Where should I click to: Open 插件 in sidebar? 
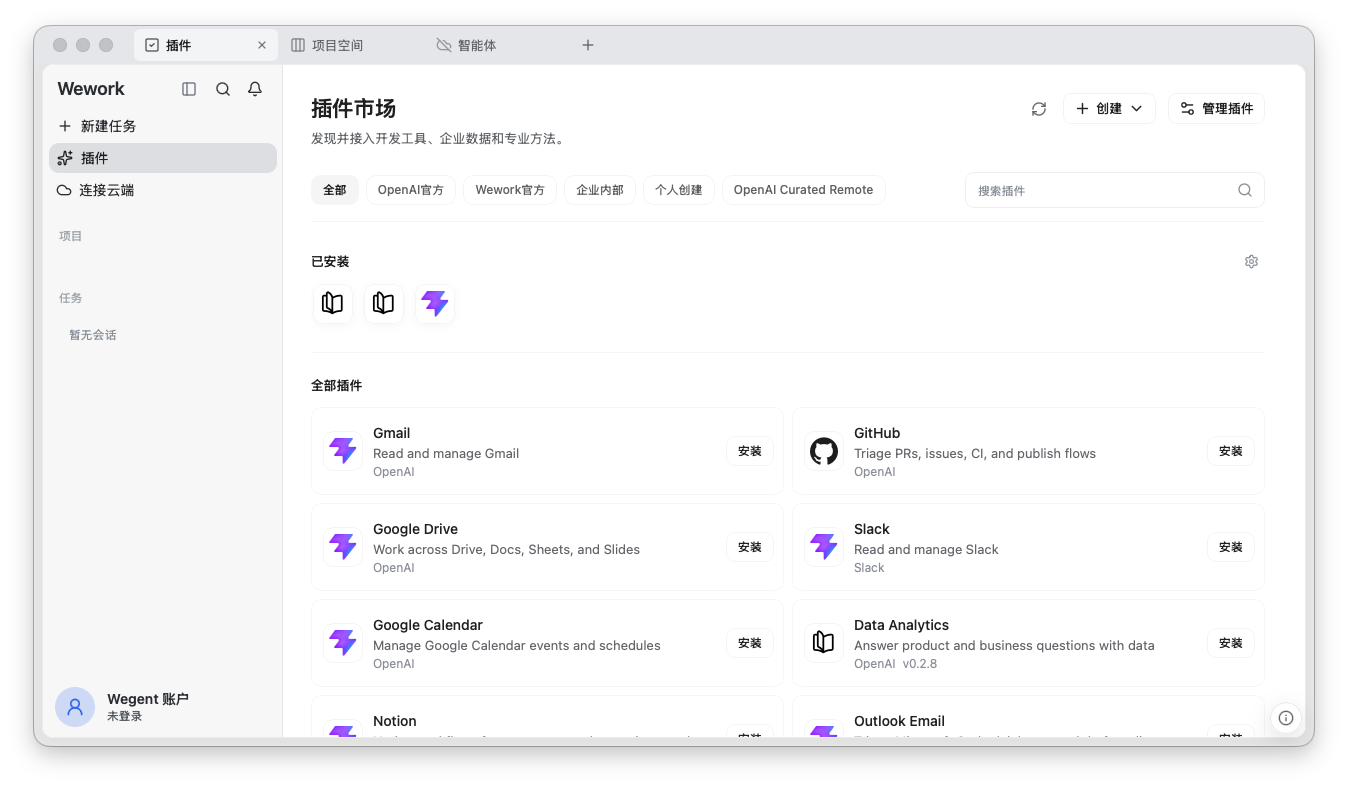coord(163,158)
